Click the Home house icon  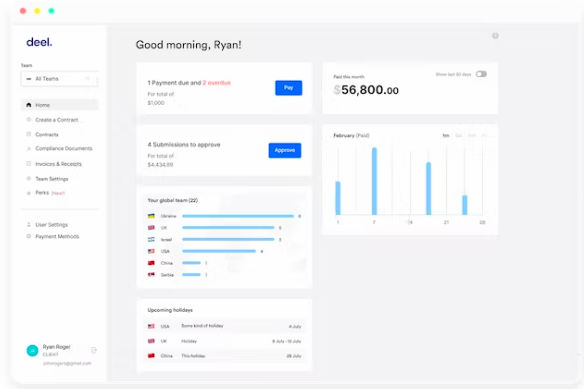pos(29,105)
